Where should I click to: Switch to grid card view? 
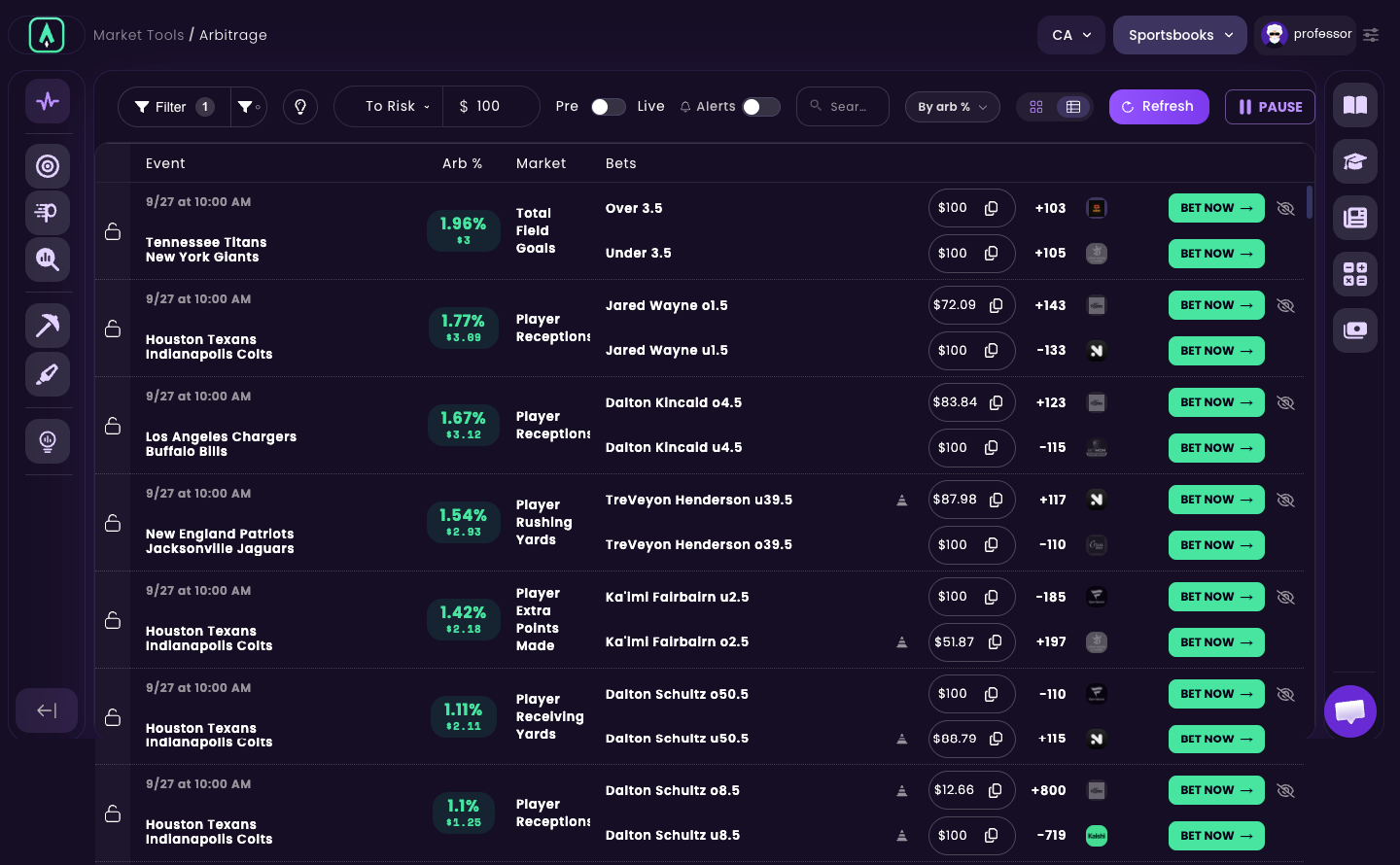[1036, 107]
